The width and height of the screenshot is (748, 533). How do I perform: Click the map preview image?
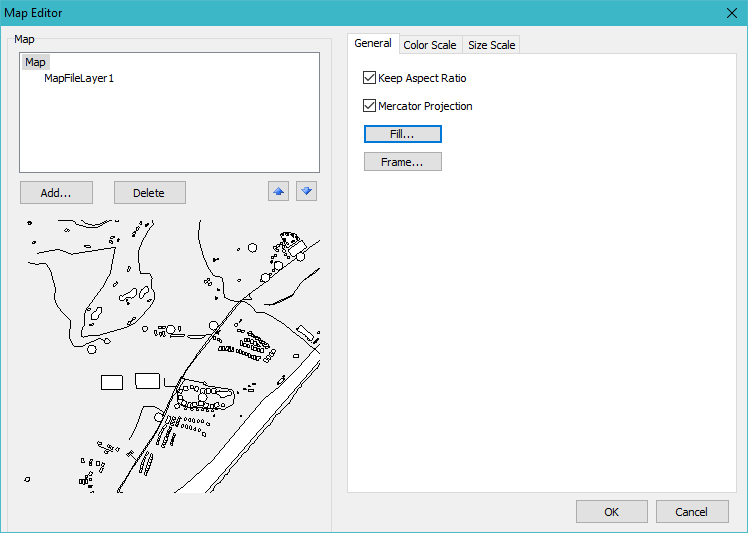pyautogui.click(x=170, y=356)
